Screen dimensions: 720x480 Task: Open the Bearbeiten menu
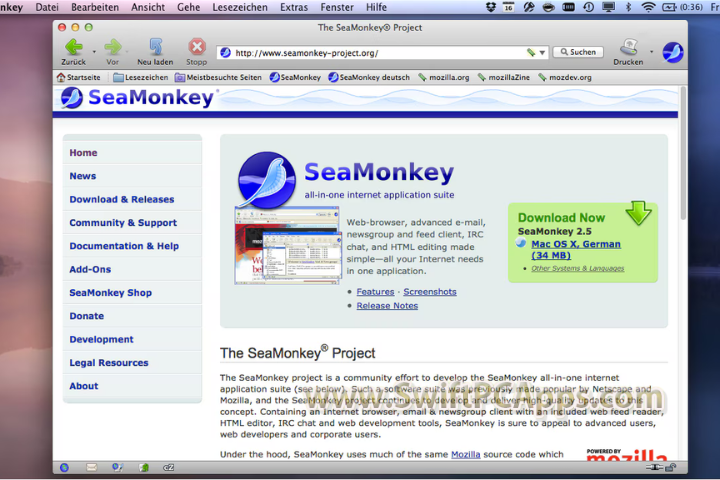[x=95, y=7]
